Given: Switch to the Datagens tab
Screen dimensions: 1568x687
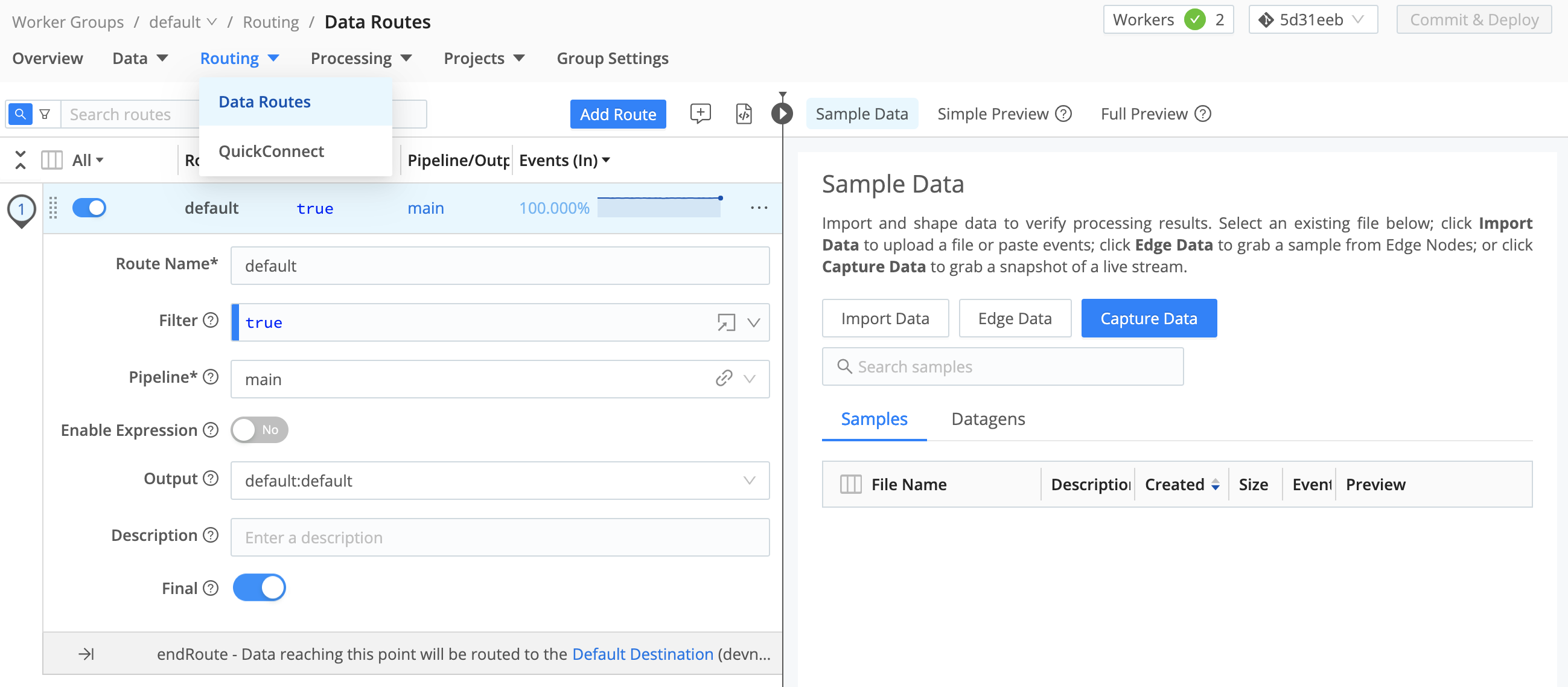Looking at the screenshot, I should click(987, 419).
